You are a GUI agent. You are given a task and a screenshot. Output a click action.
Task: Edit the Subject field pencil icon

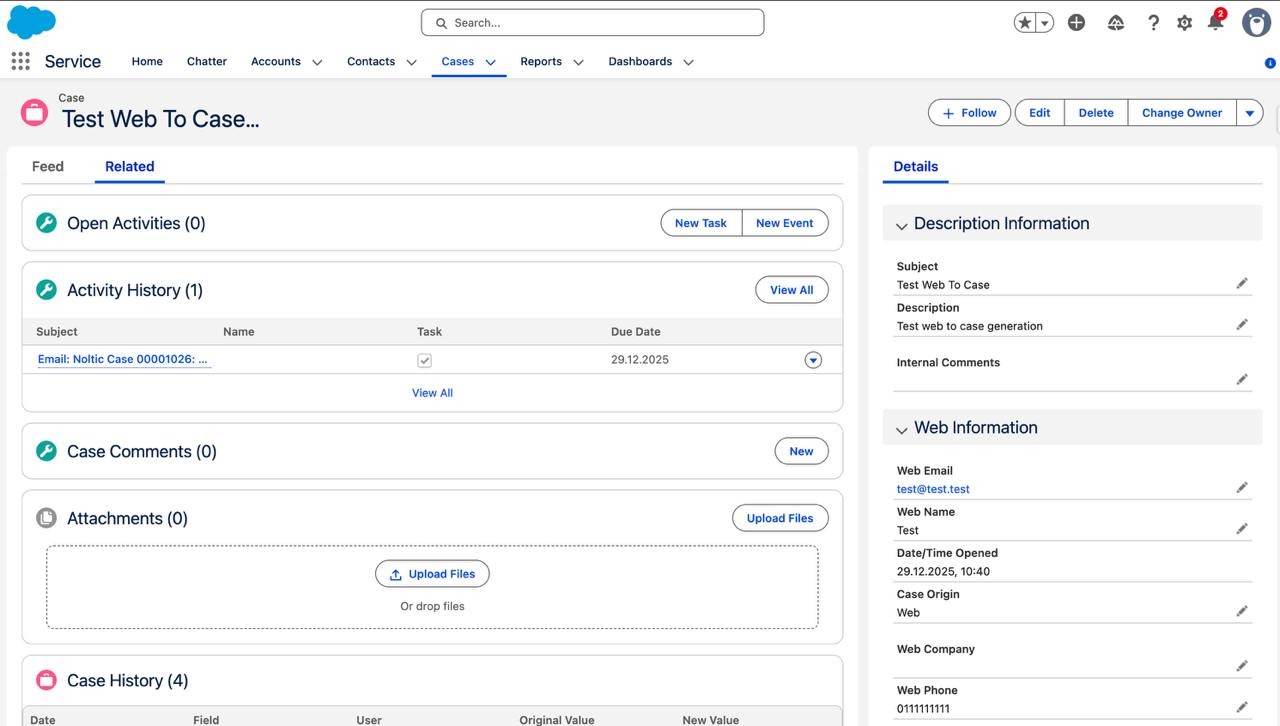pyautogui.click(x=1242, y=284)
